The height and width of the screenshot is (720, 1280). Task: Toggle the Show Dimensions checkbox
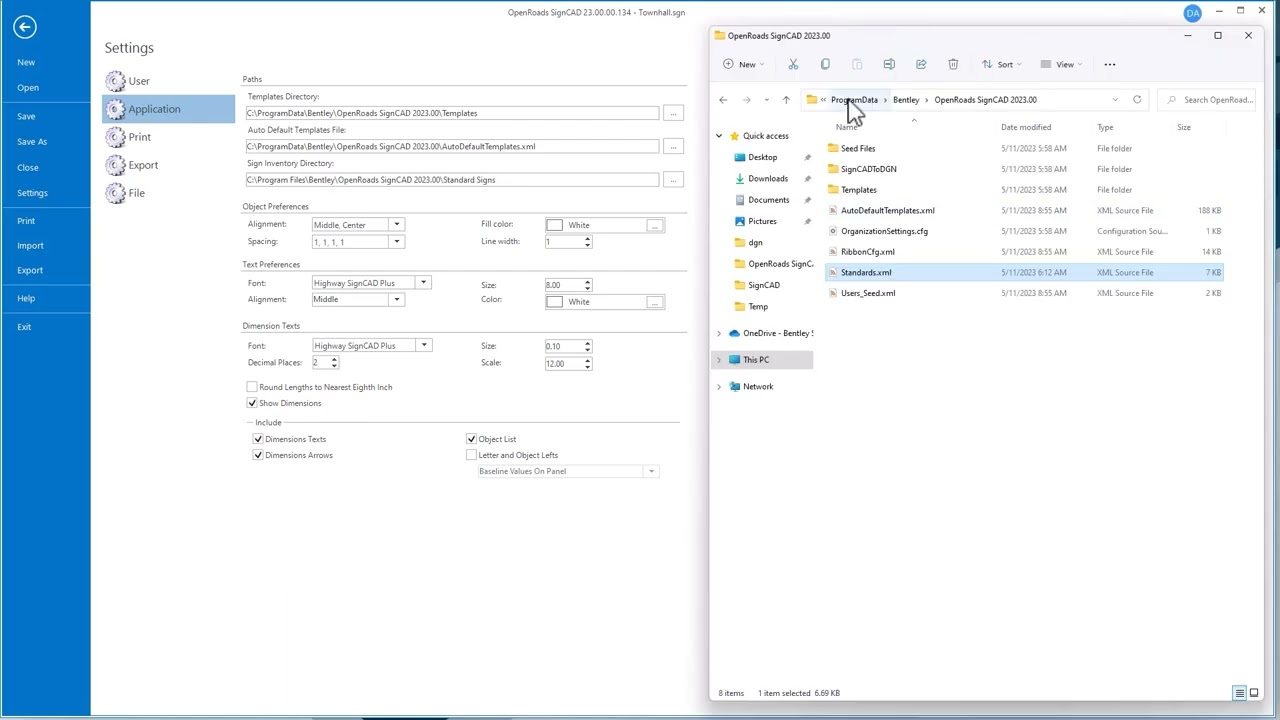coord(252,403)
